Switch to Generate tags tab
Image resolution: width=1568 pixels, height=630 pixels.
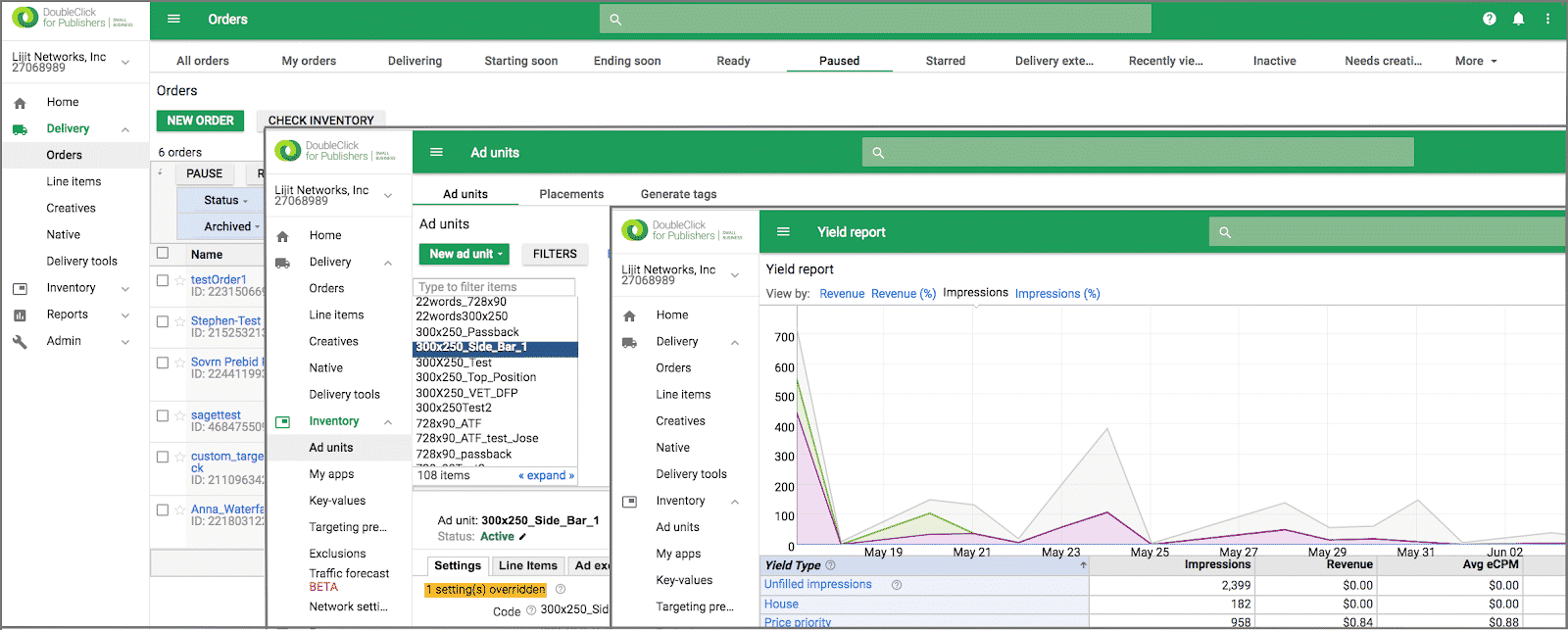[678, 194]
